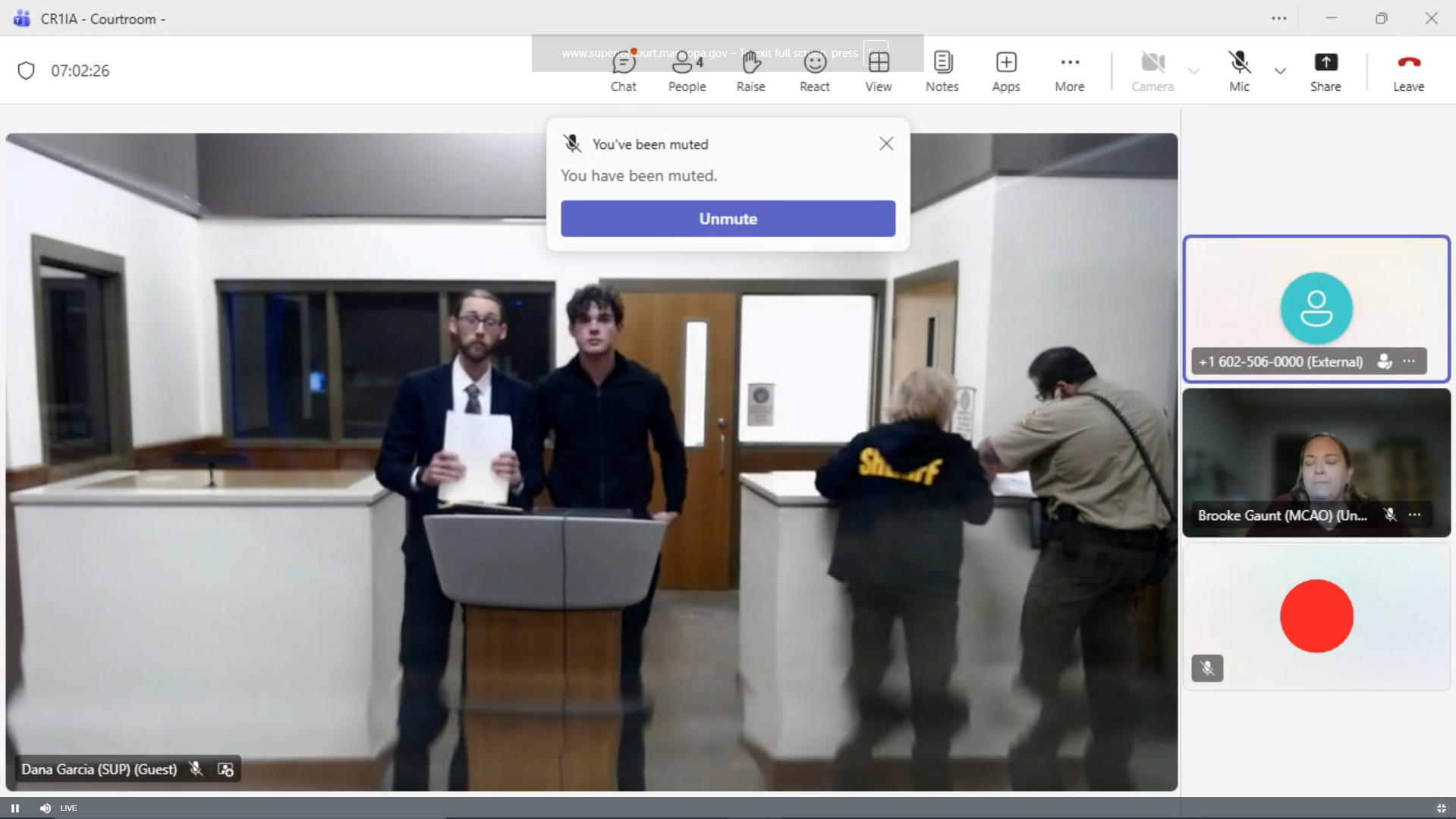Viewport: 1456px width, 819px height.
Task: Raise your hand in the meeting
Action: [750, 71]
